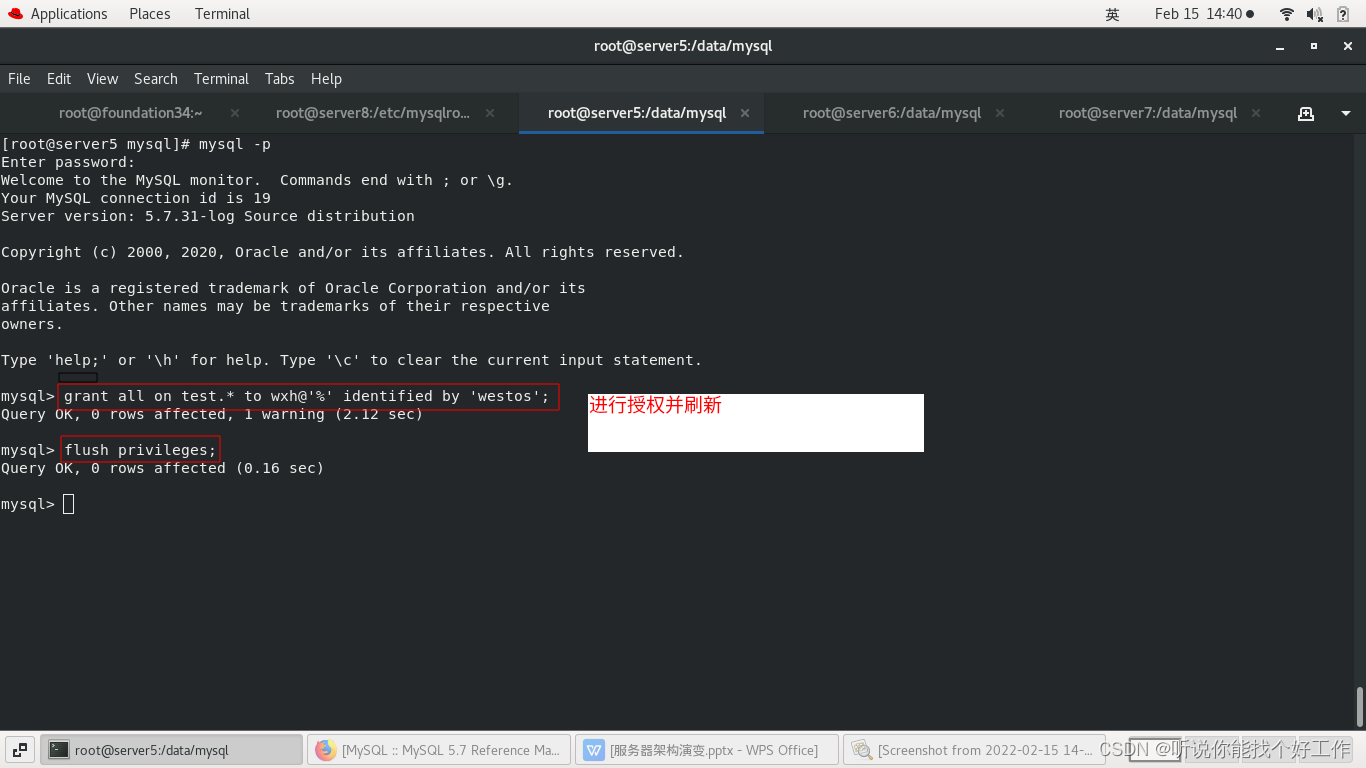The height and width of the screenshot is (768, 1366).
Task: Click the mysql -p shell command line
Action: click(x=136, y=144)
